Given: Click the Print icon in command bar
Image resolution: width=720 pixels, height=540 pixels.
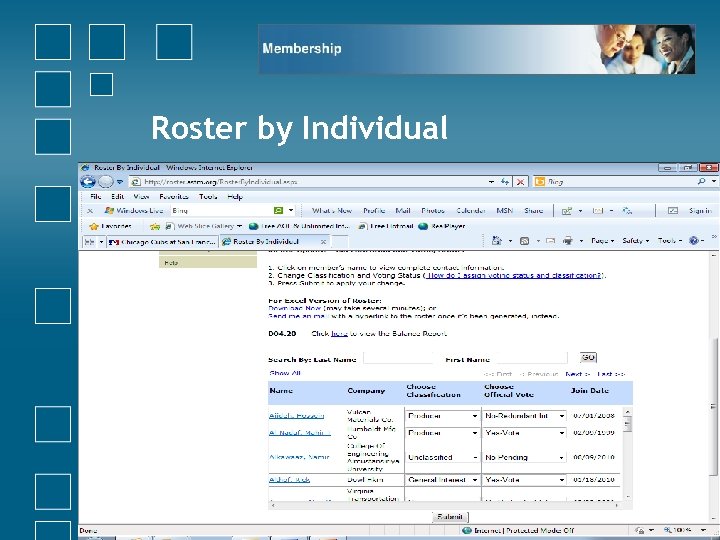Looking at the screenshot, I should 568,241.
